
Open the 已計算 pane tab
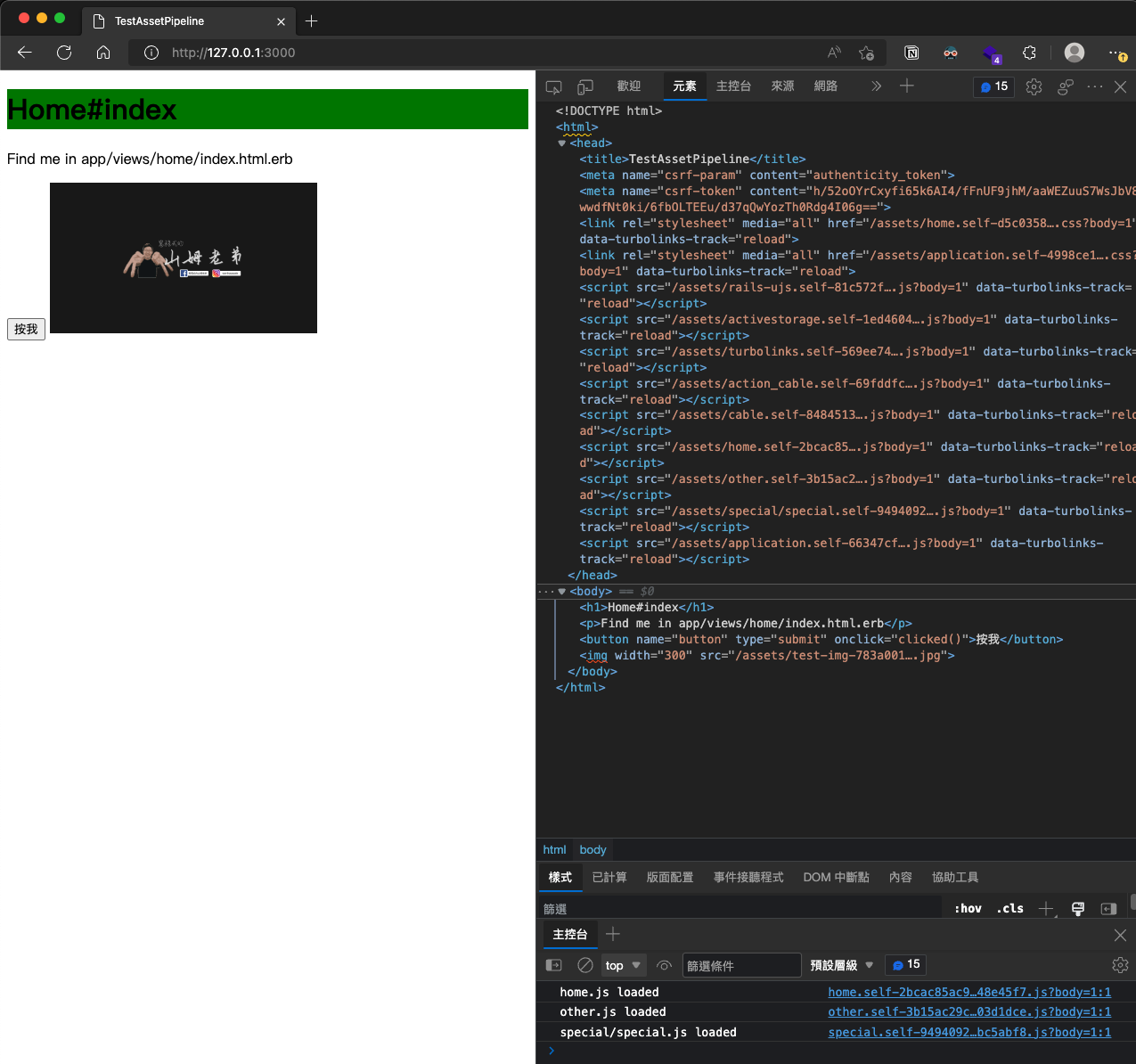pos(609,878)
